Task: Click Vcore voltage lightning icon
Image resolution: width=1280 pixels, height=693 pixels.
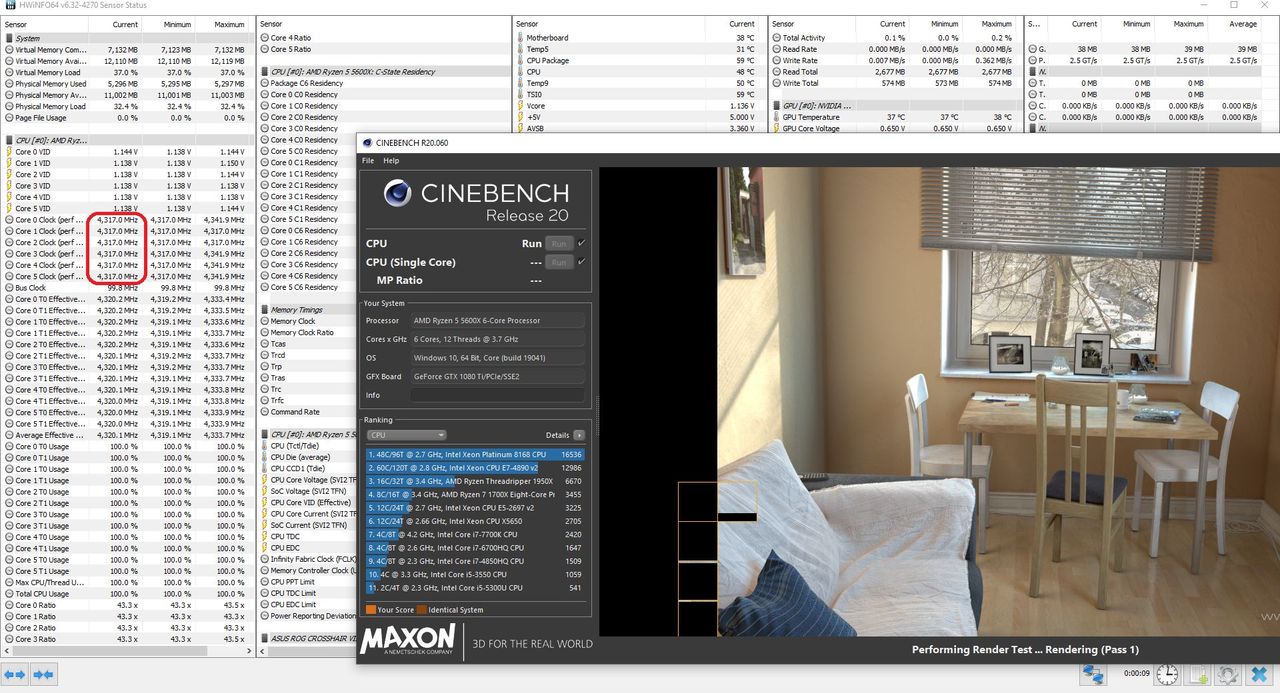Action: (x=520, y=105)
